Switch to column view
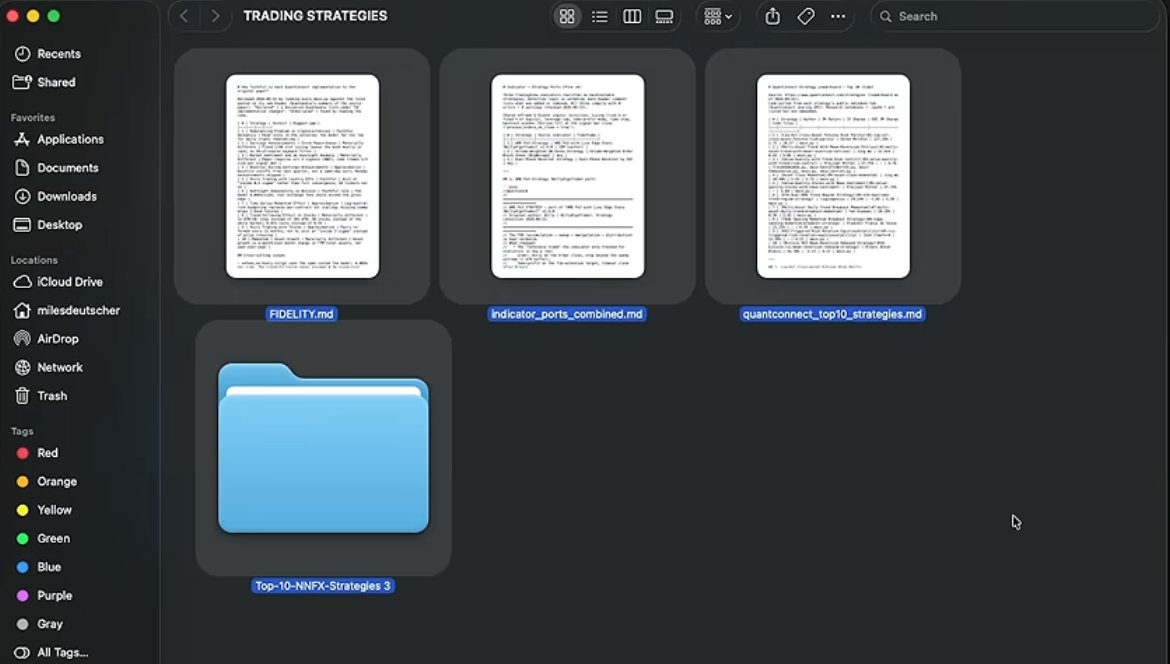The image size is (1170, 664). click(x=632, y=16)
